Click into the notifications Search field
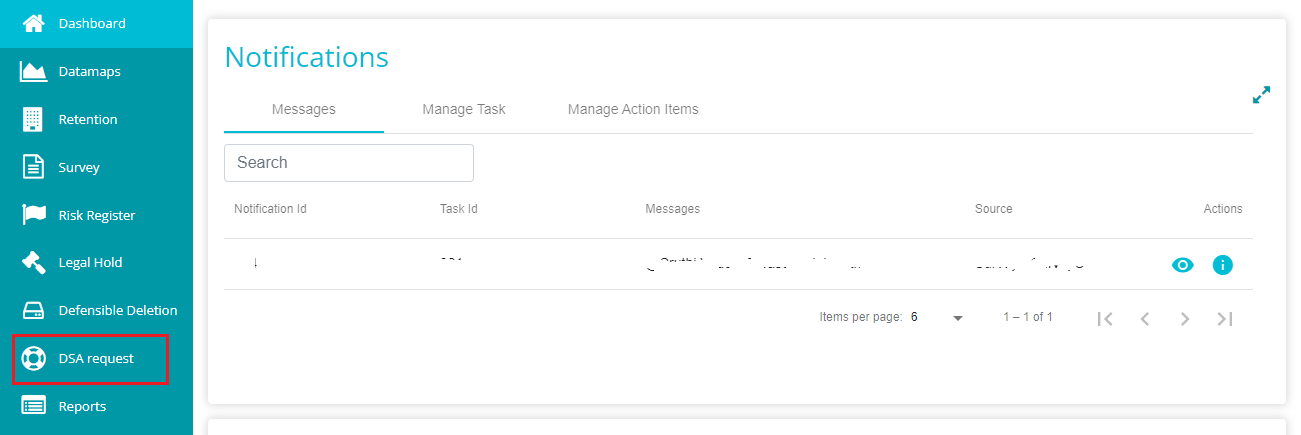Image resolution: width=1301 pixels, height=435 pixels. pos(349,163)
